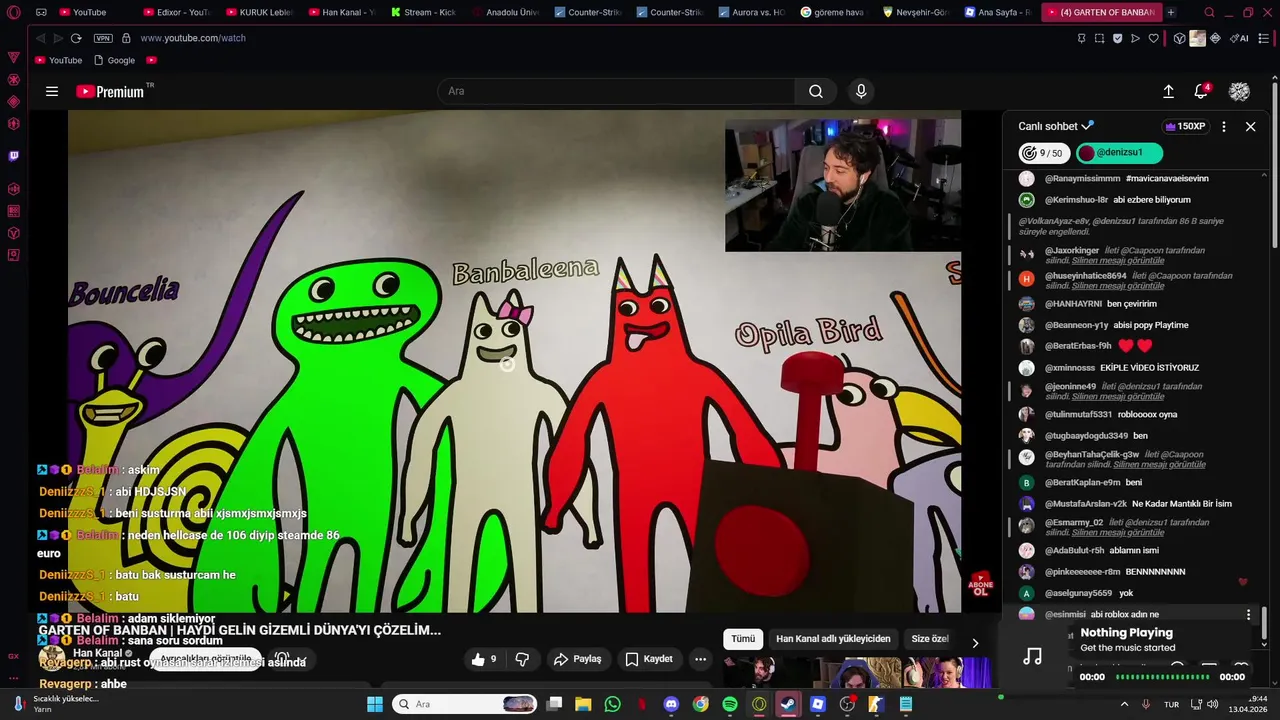
Task: Add a new browser tab
Action: [1171, 13]
